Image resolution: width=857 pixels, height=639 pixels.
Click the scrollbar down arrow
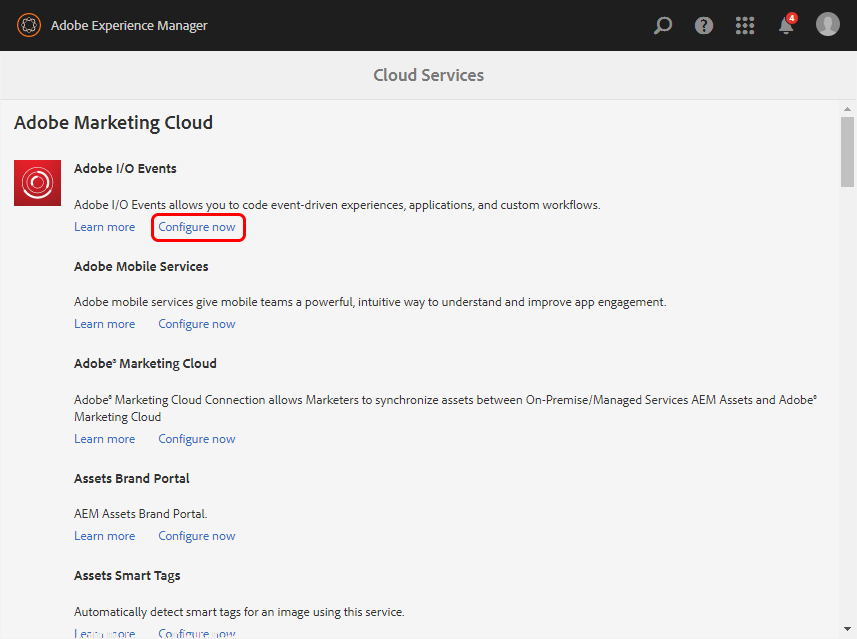[x=847, y=629]
